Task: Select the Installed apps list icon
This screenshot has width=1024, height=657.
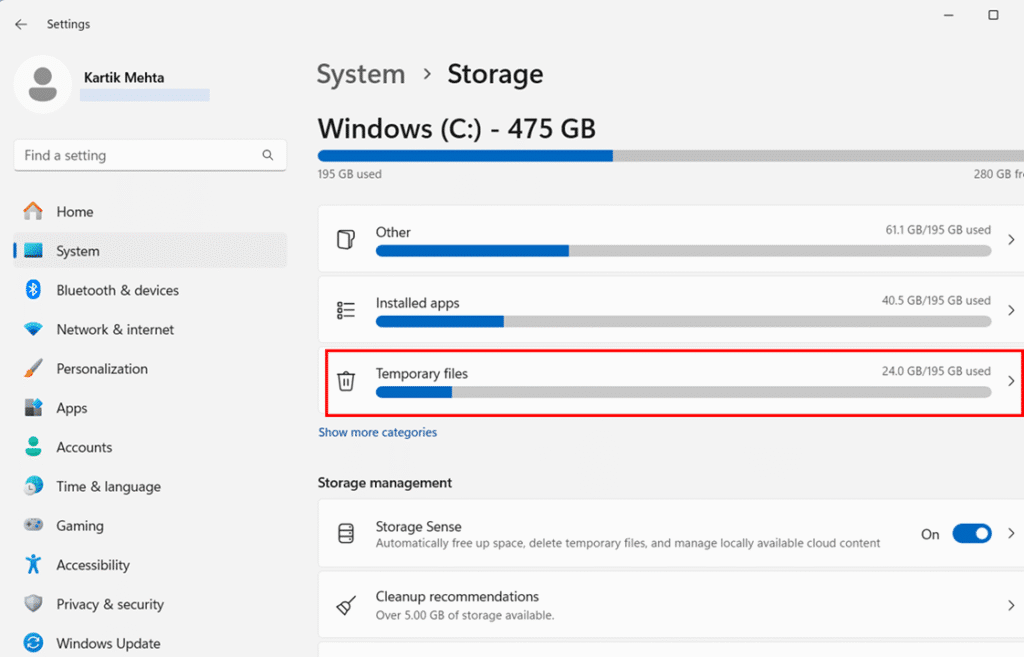Action: coord(346,310)
